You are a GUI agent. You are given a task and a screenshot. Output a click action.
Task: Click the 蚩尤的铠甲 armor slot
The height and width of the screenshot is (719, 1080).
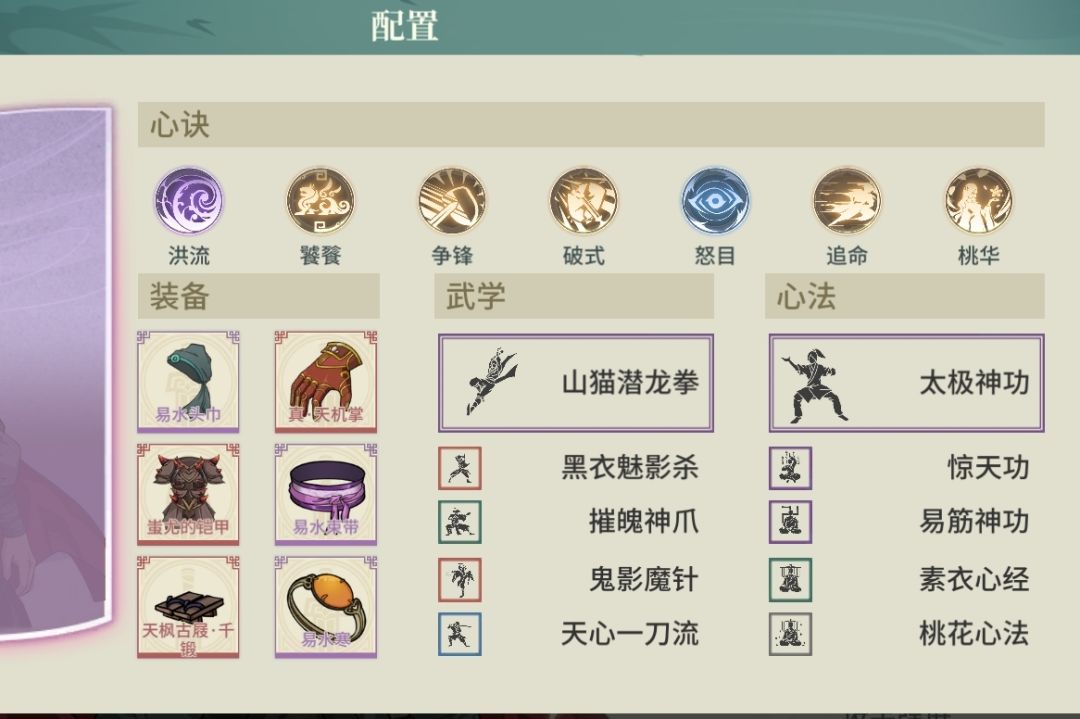[188, 494]
